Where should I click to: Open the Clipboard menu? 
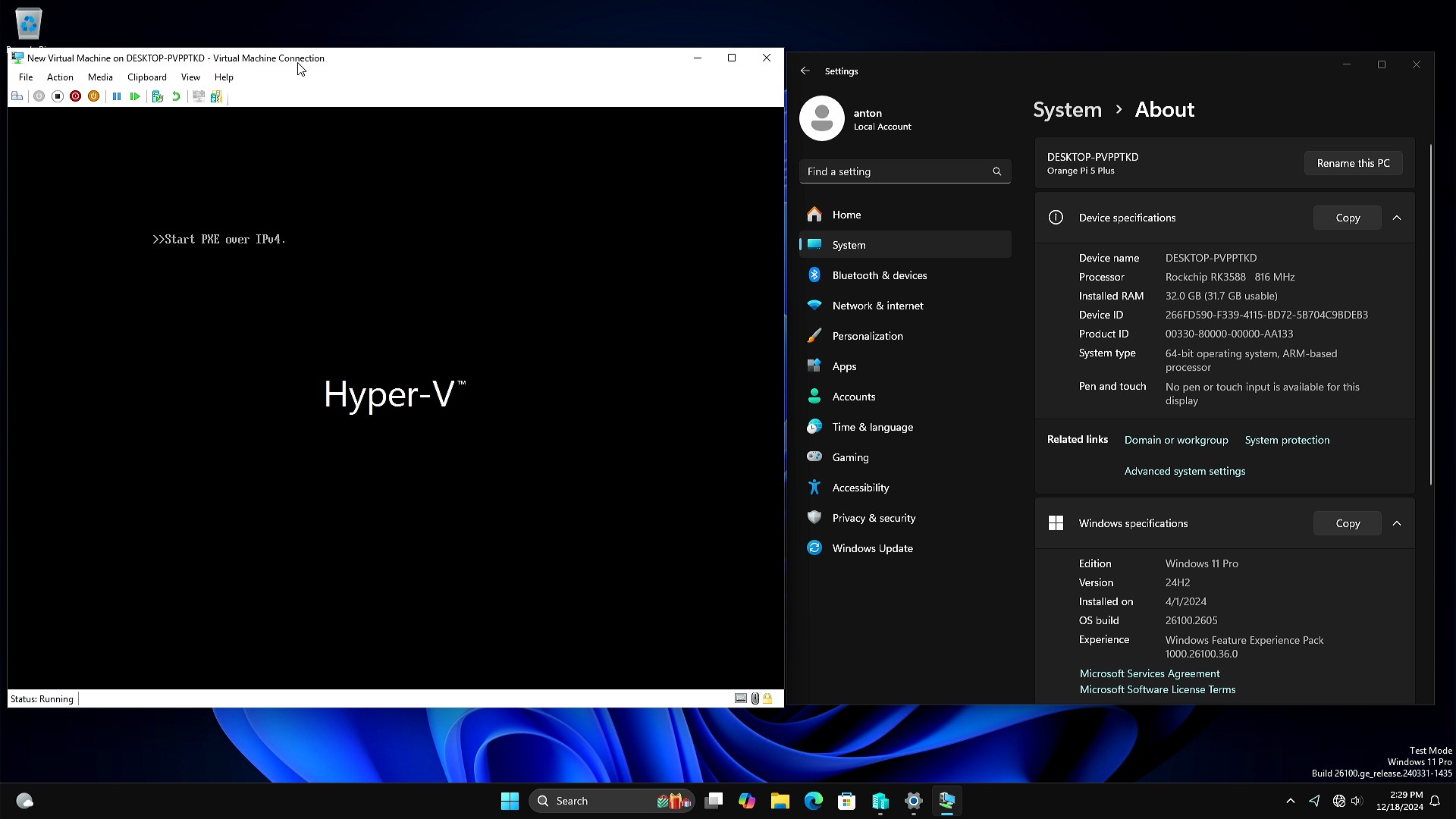(147, 77)
